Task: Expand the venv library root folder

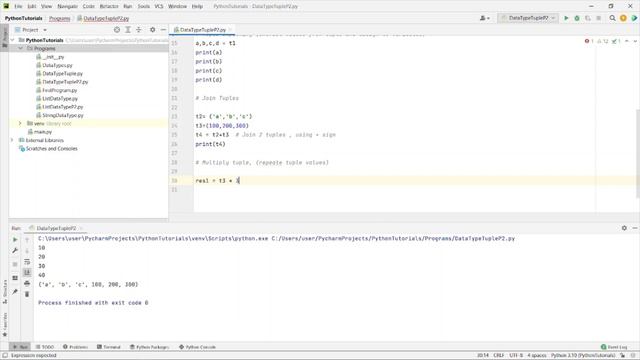Action: [20, 123]
